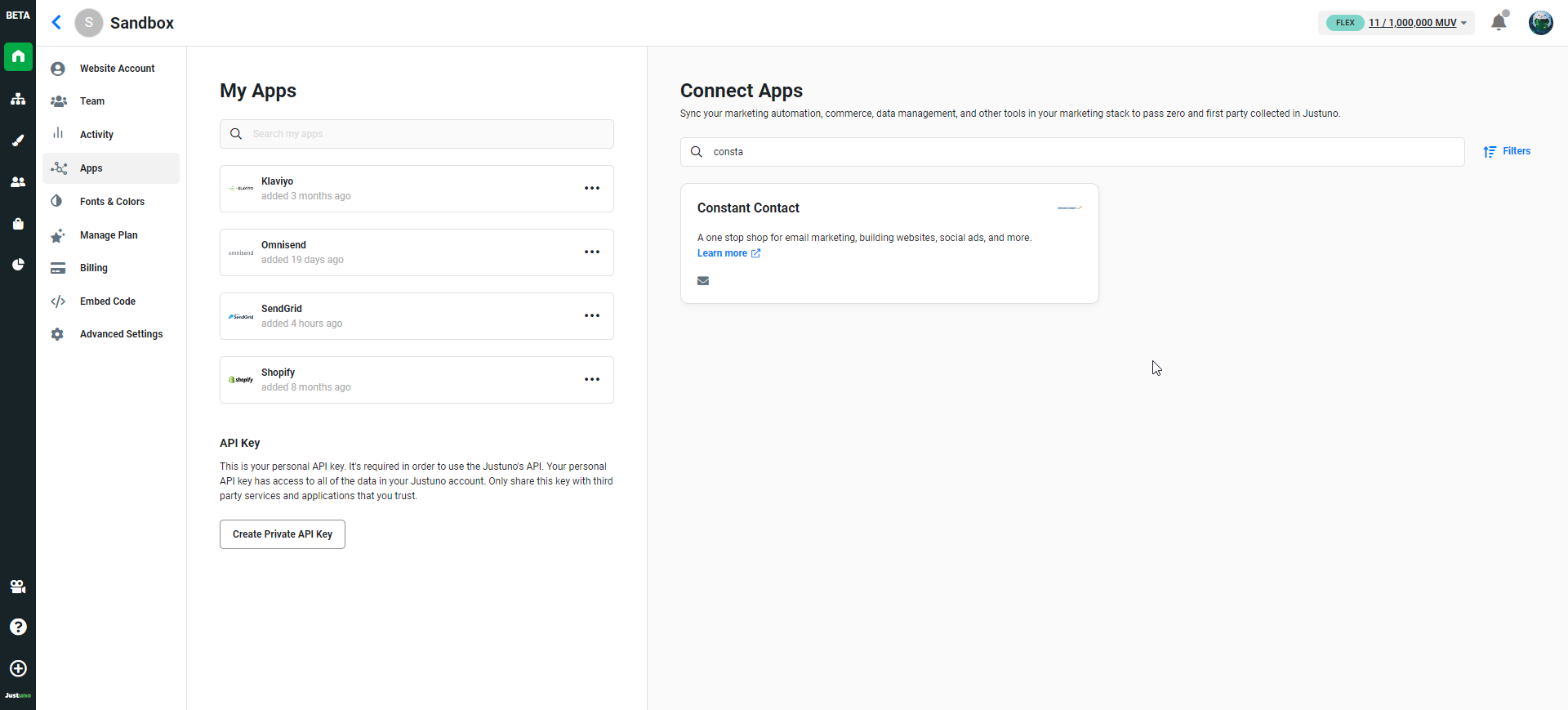Open the SendGrid three-dot options menu
Screen dimensions: 1568x710
click(x=592, y=316)
